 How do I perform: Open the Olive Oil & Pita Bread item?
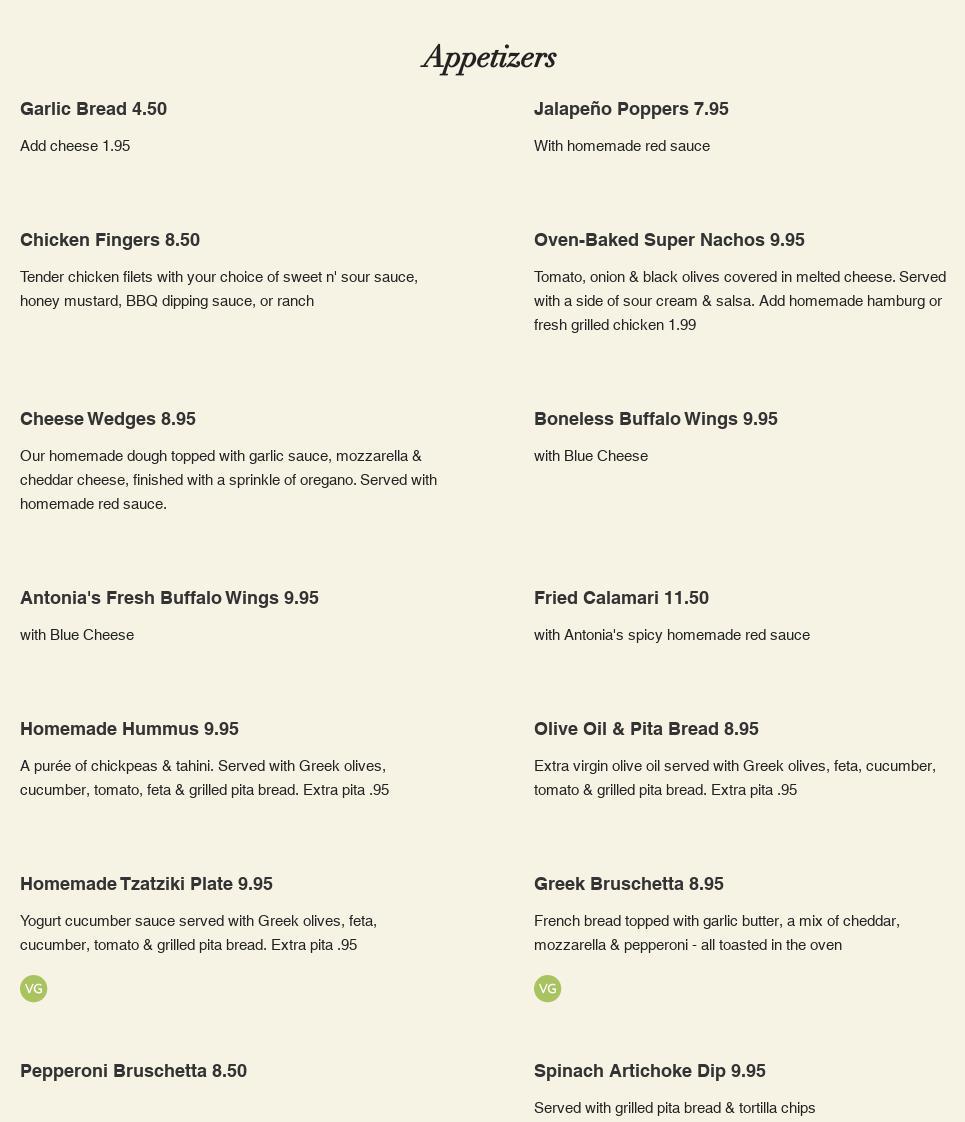tap(646, 729)
